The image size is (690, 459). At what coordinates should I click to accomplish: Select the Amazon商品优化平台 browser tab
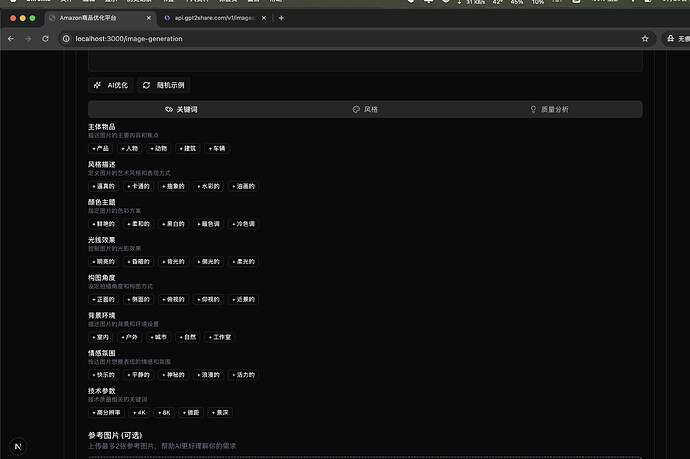click(101, 18)
